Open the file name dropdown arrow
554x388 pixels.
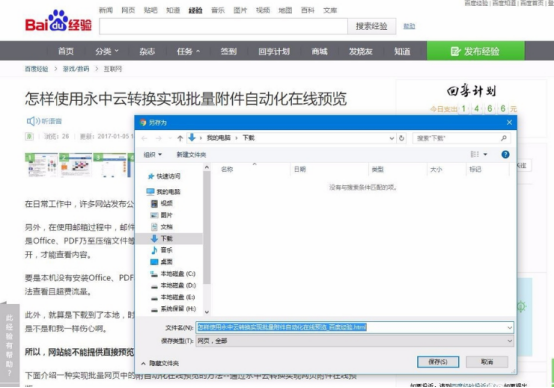[x=509, y=328]
